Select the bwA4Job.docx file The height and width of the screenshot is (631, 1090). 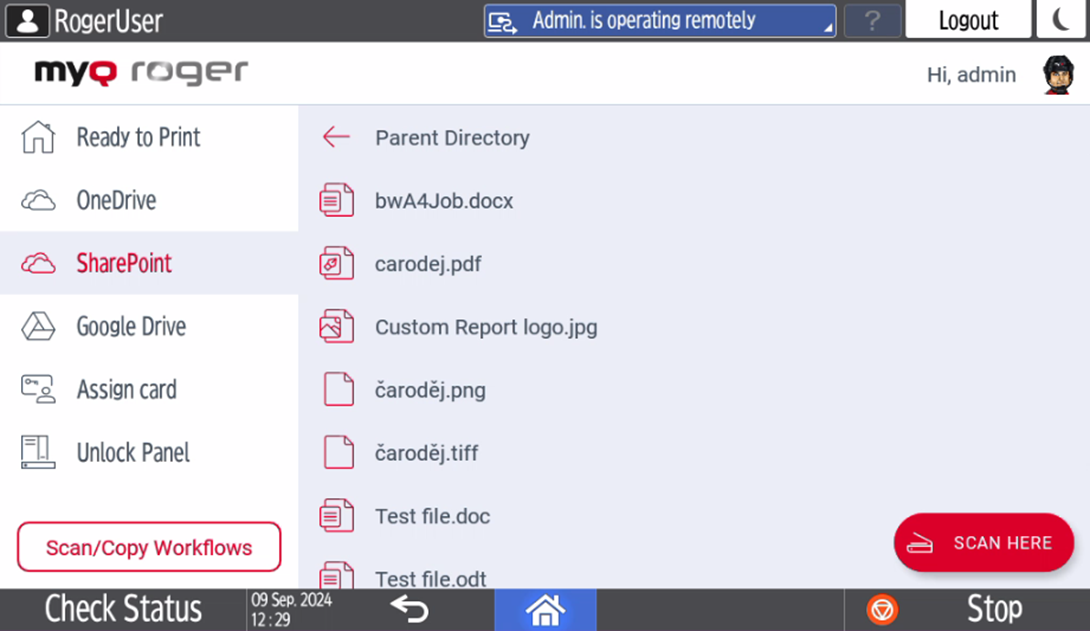(443, 201)
